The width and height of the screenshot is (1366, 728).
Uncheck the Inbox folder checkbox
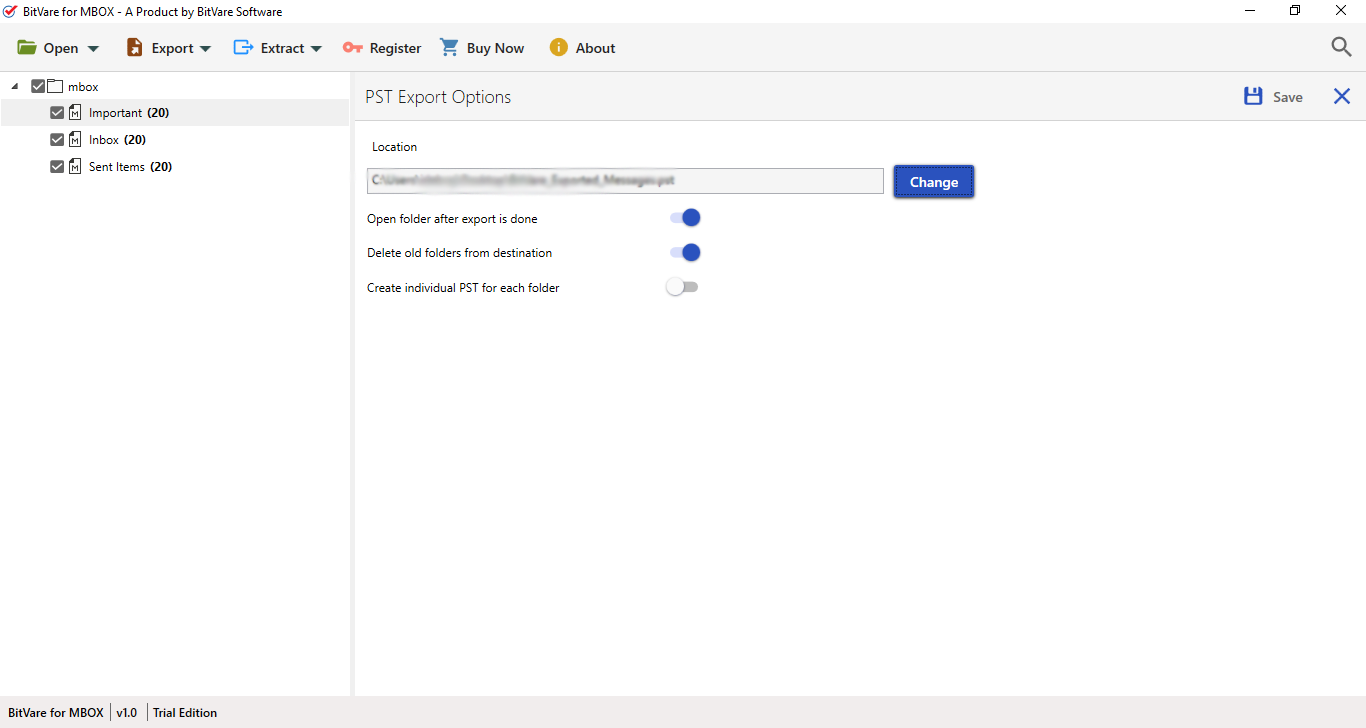click(x=57, y=140)
